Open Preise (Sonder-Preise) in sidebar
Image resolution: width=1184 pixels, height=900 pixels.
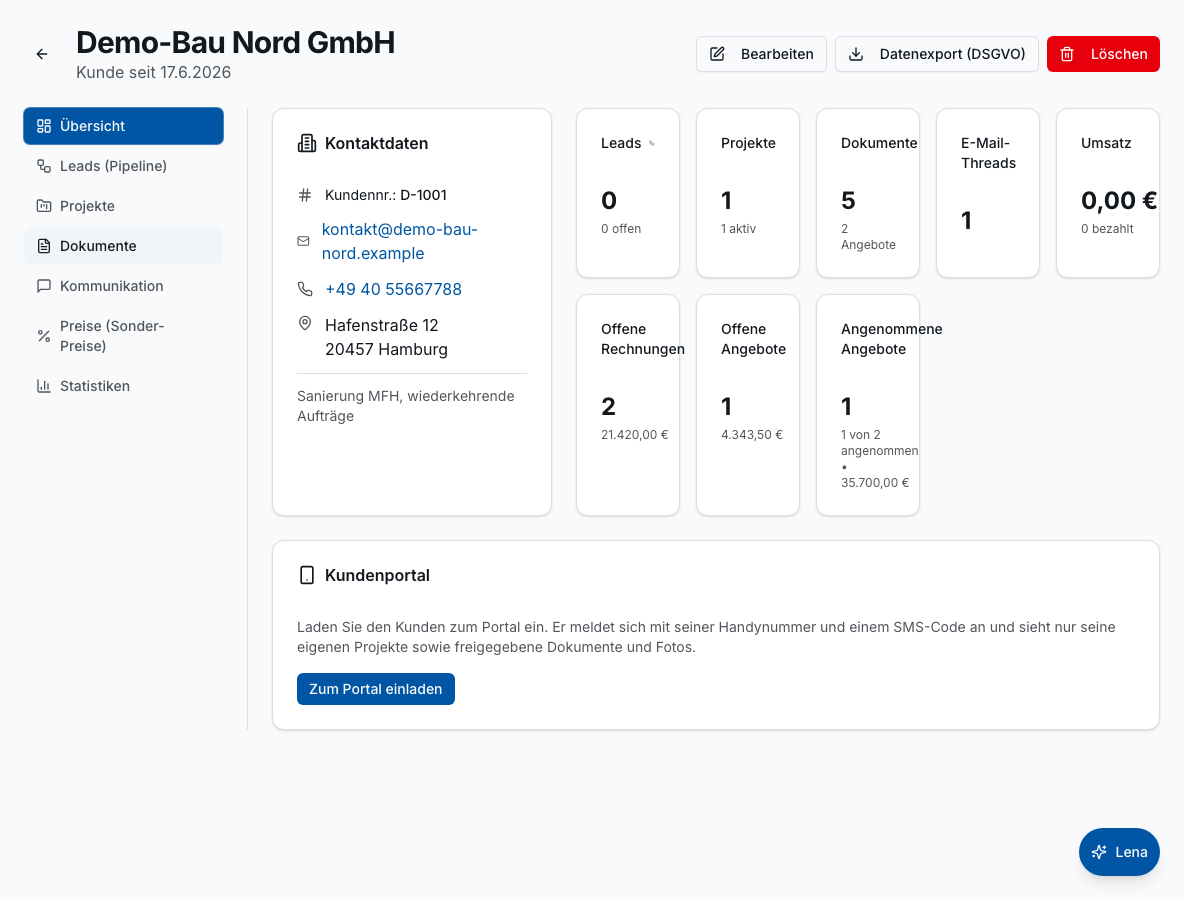click(123, 336)
